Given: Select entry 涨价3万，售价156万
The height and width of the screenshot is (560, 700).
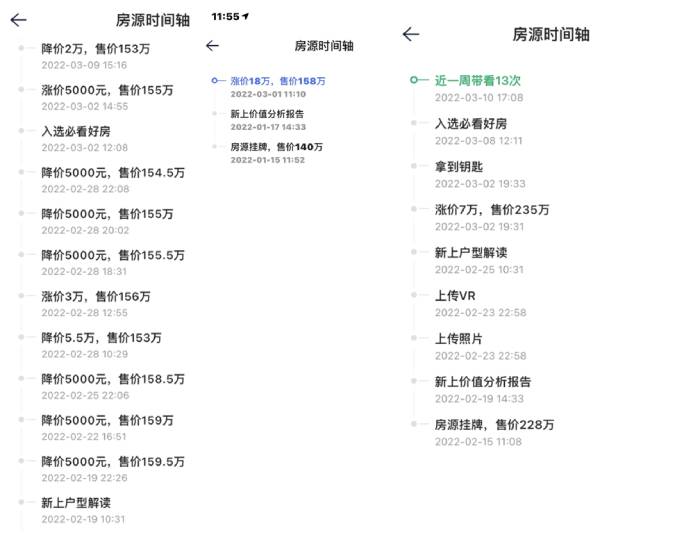Looking at the screenshot, I should 96,297.
